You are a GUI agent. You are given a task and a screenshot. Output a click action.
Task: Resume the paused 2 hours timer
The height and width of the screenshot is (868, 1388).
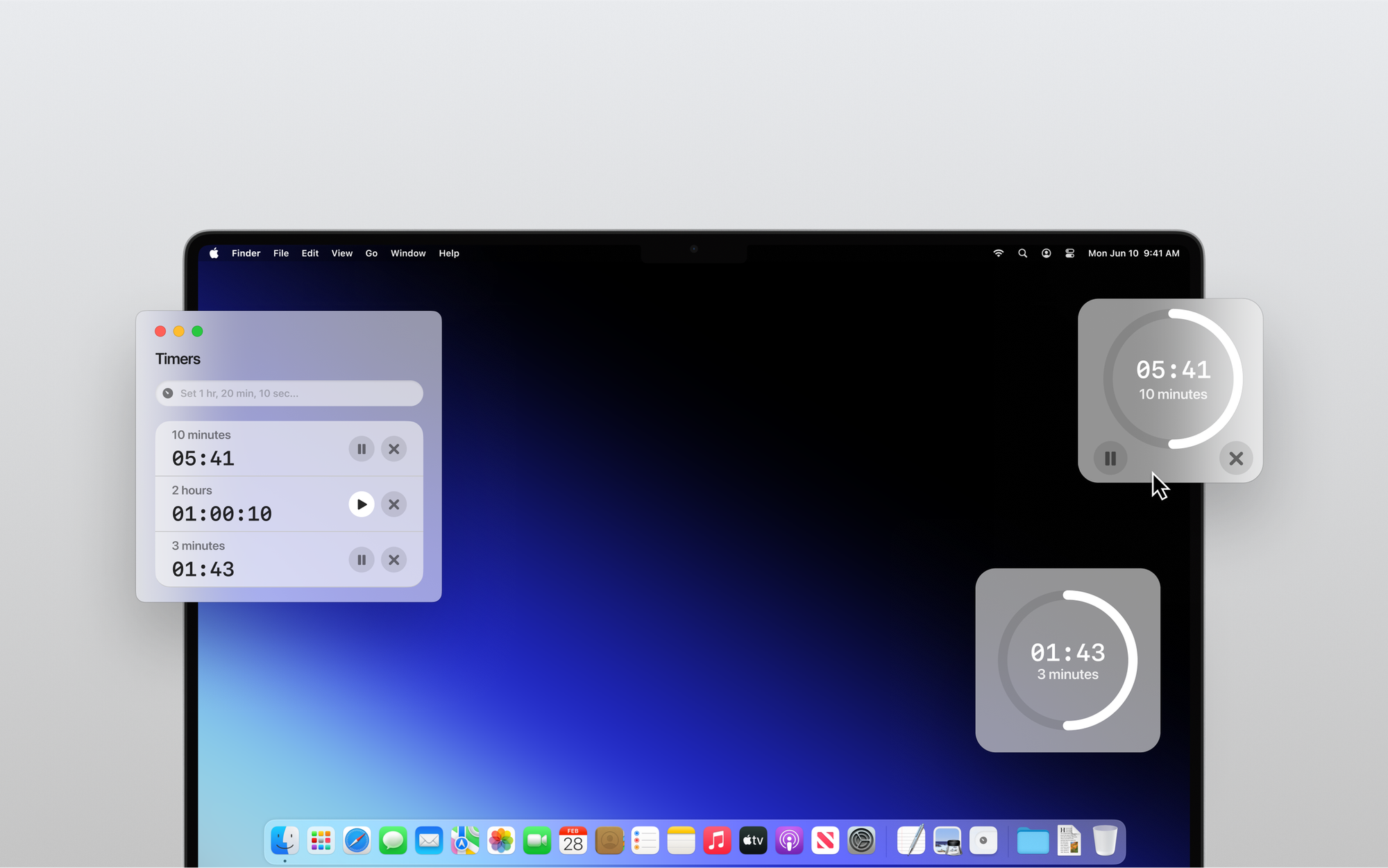[x=362, y=504]
